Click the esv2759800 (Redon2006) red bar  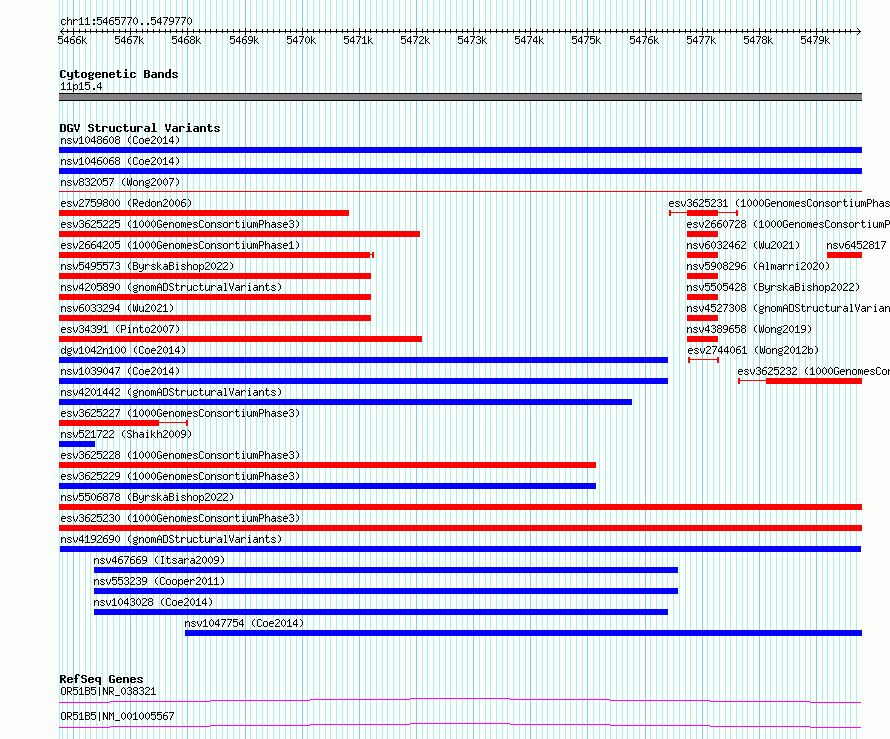coord(204,213)
